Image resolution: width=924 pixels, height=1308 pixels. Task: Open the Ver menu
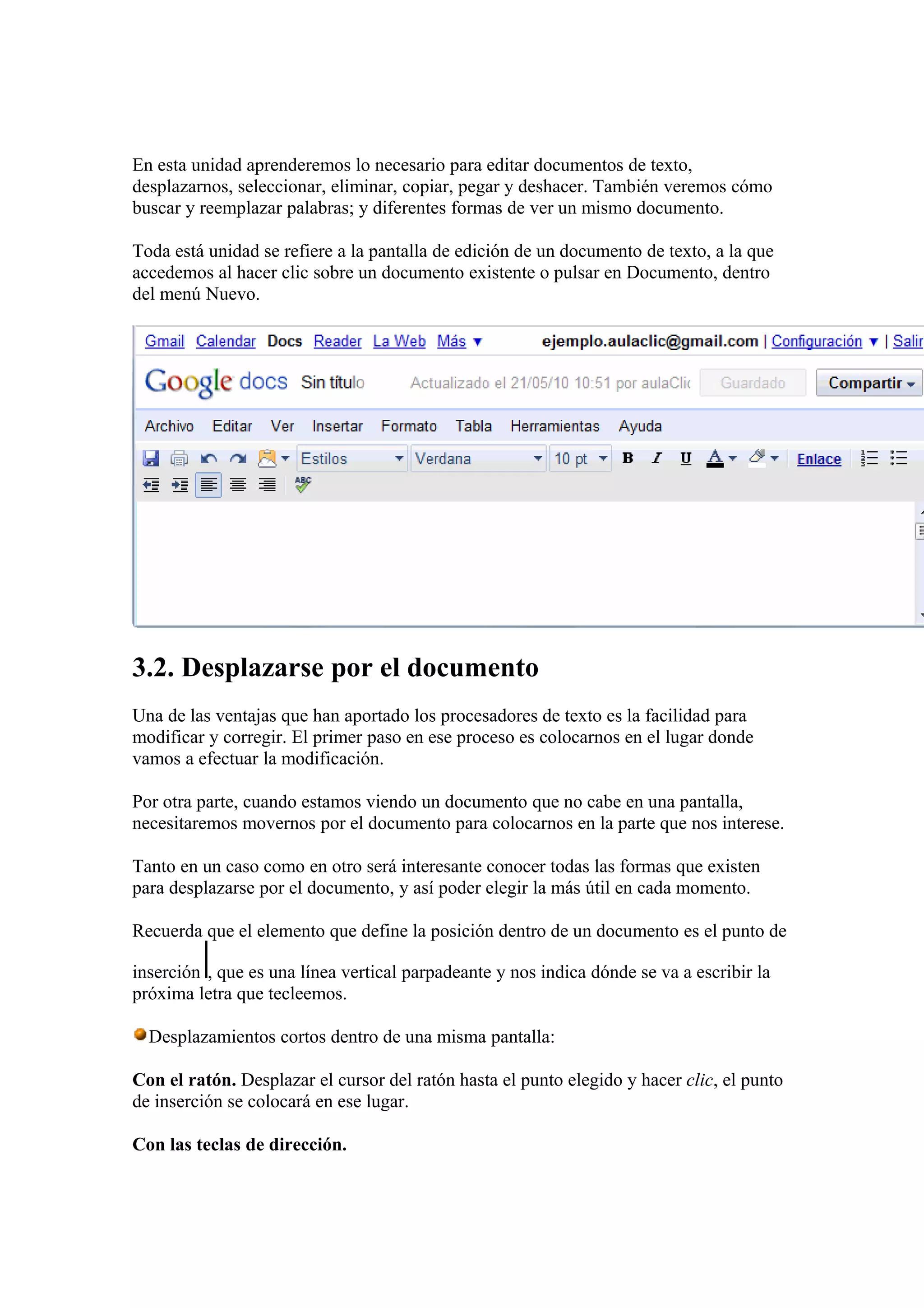(282, 426)
